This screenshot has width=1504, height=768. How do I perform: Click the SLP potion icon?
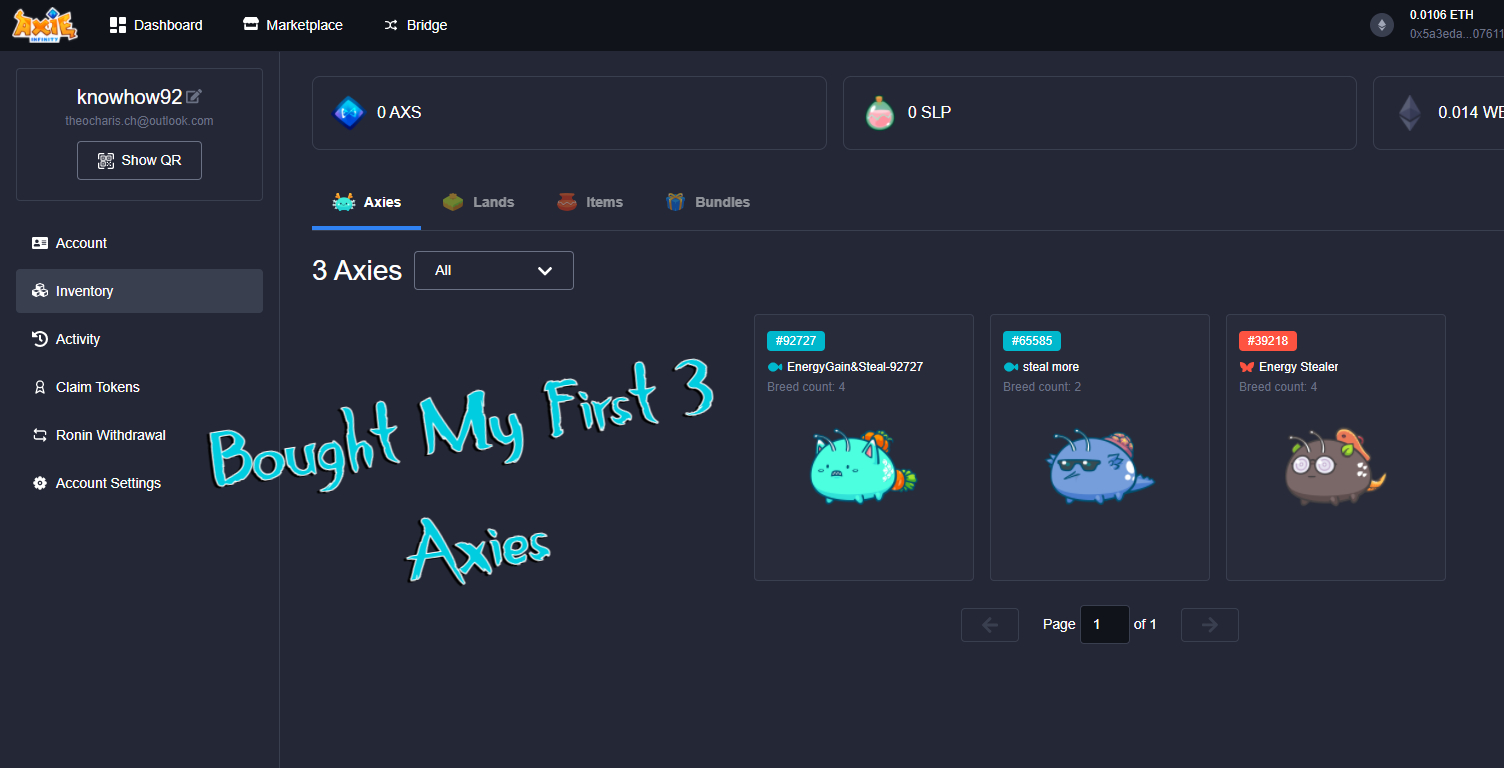point(880,113)
